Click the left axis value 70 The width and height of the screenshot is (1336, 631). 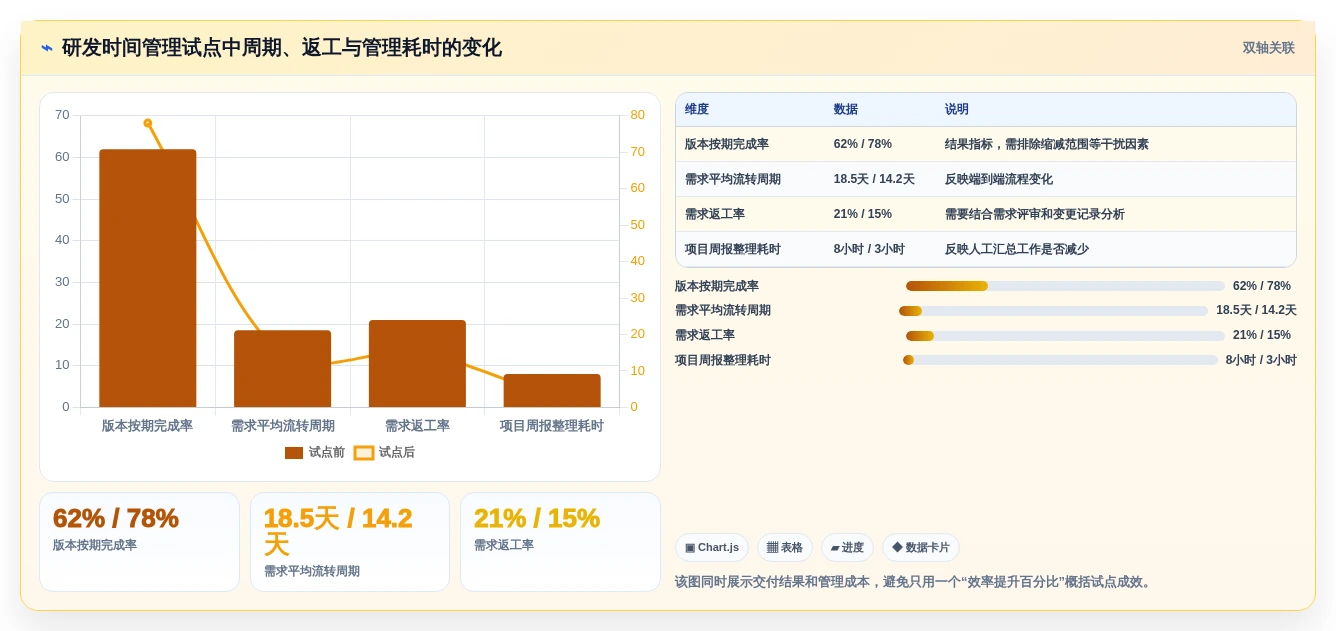(x=62, y=115)
